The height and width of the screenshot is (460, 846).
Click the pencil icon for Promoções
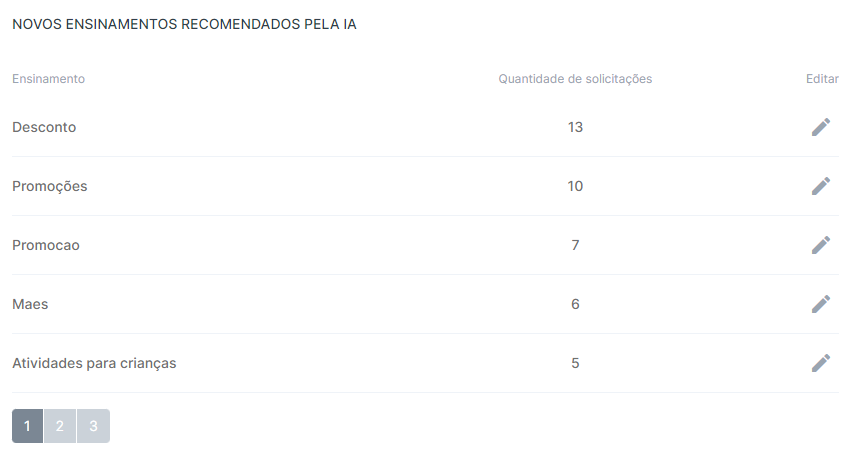tap(821, 186)
